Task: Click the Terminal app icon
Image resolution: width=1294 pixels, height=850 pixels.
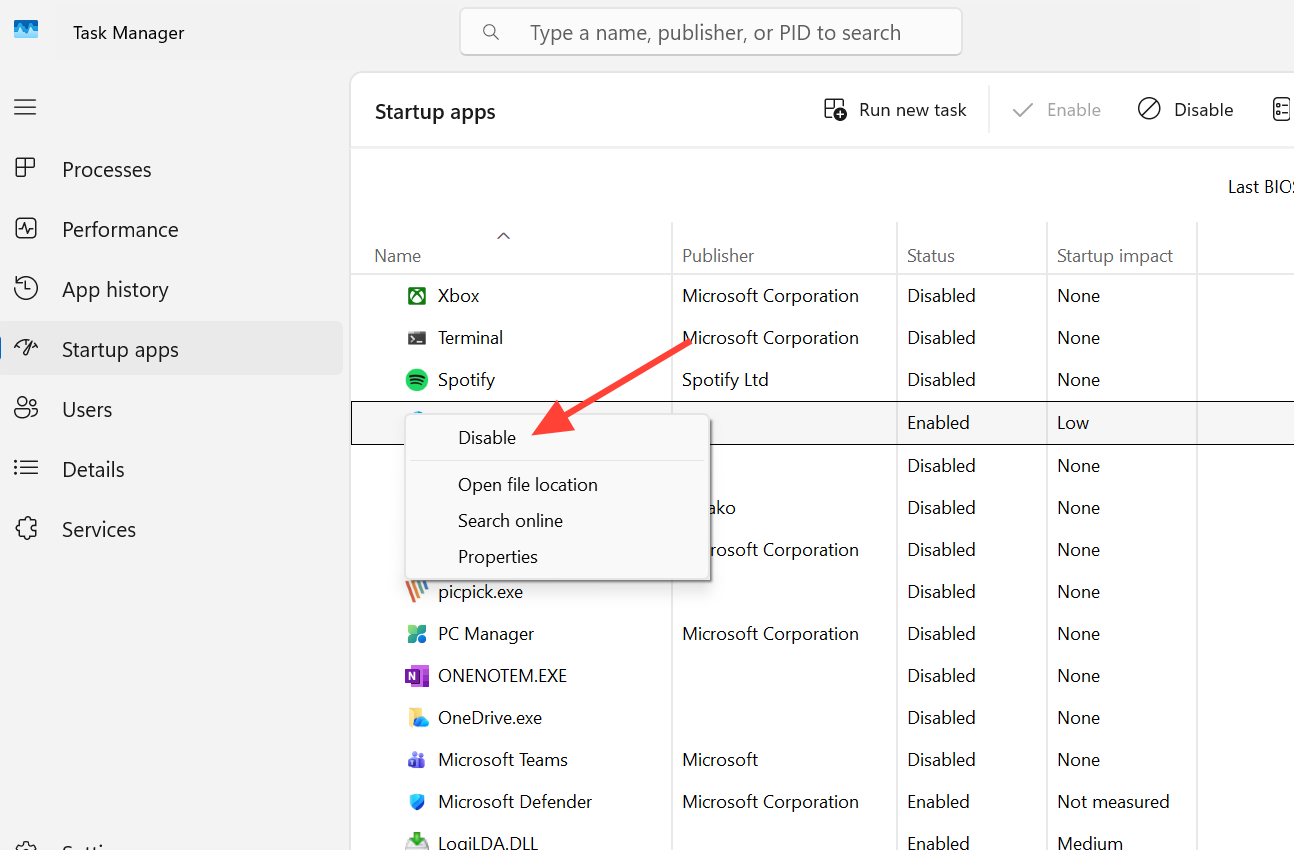Action: 417,338
